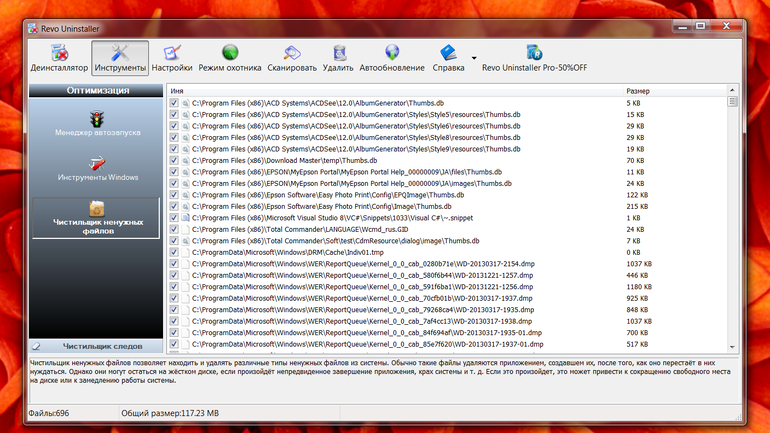Open Автообновление auto-update
The height and width of the screenshot is (433, 770).
click(392, 58)
